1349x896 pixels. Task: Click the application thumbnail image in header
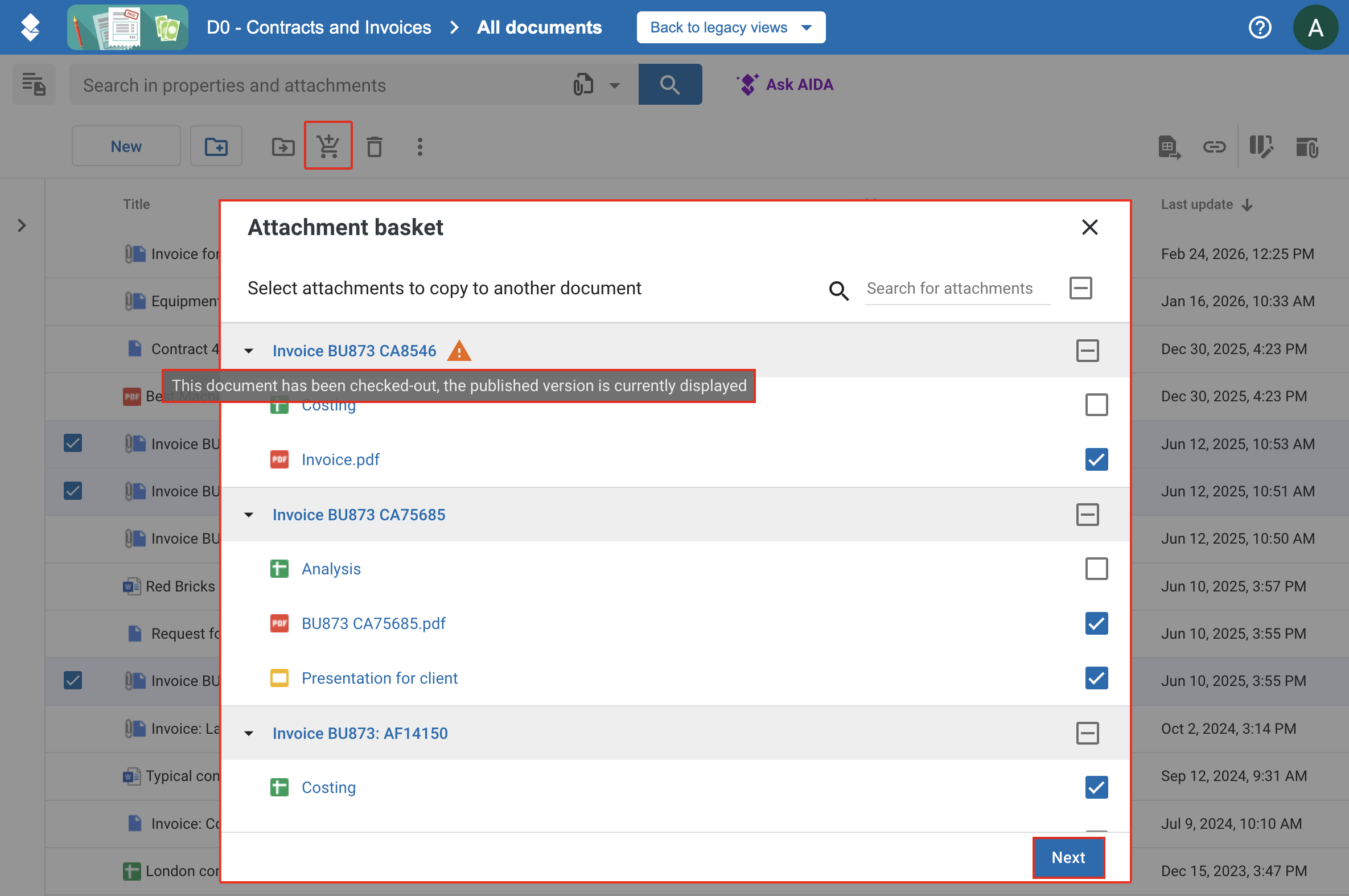point(128,27)
